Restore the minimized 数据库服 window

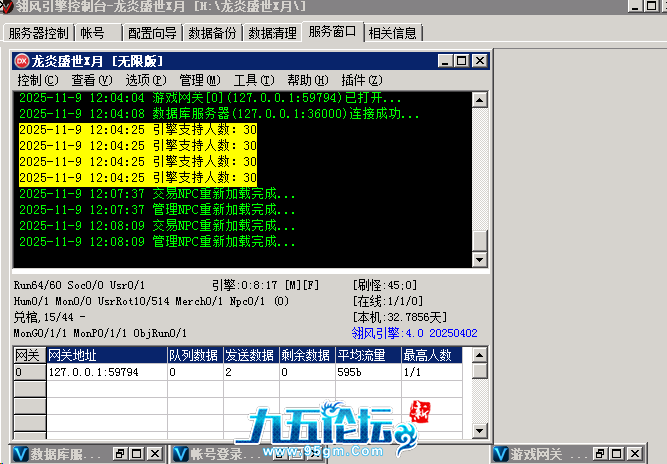(120, 454)
